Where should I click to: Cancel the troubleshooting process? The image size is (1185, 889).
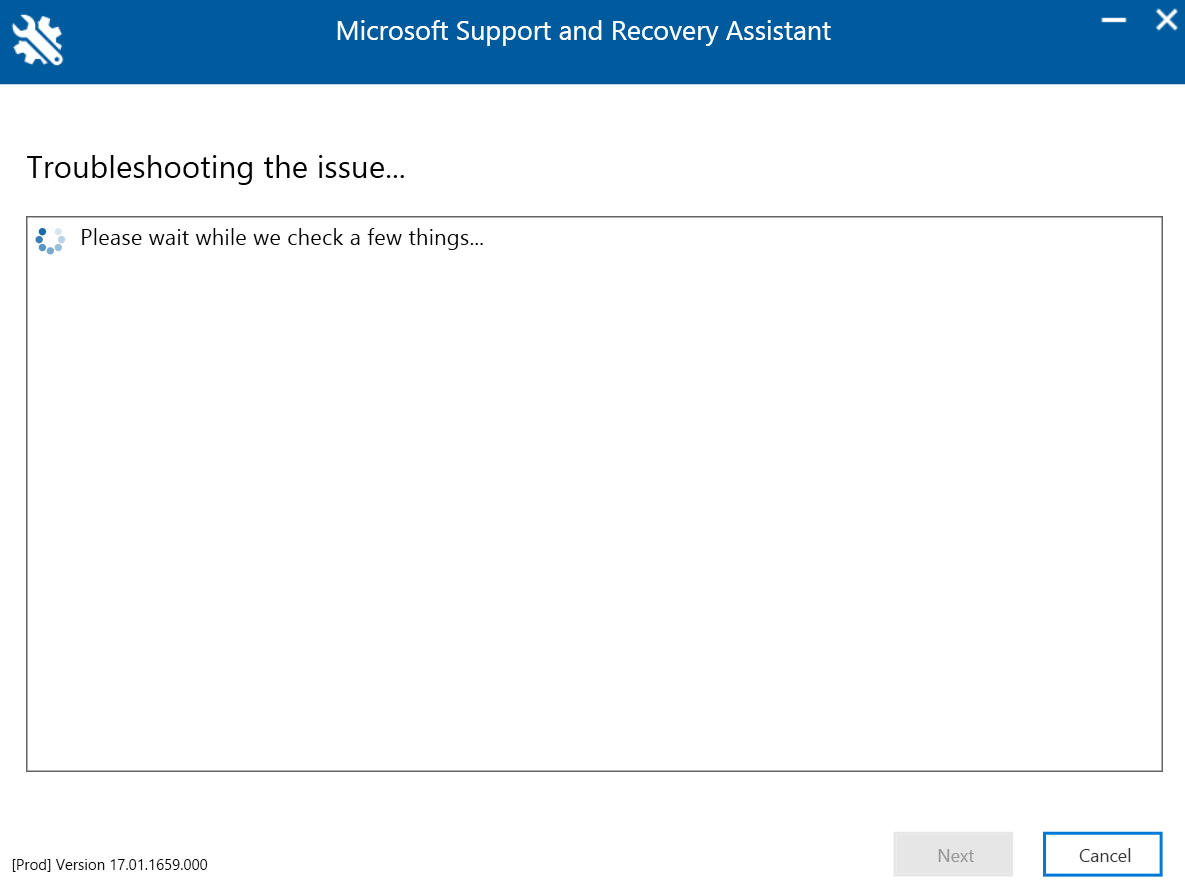pyautogui.click(x=1103, y=855)
